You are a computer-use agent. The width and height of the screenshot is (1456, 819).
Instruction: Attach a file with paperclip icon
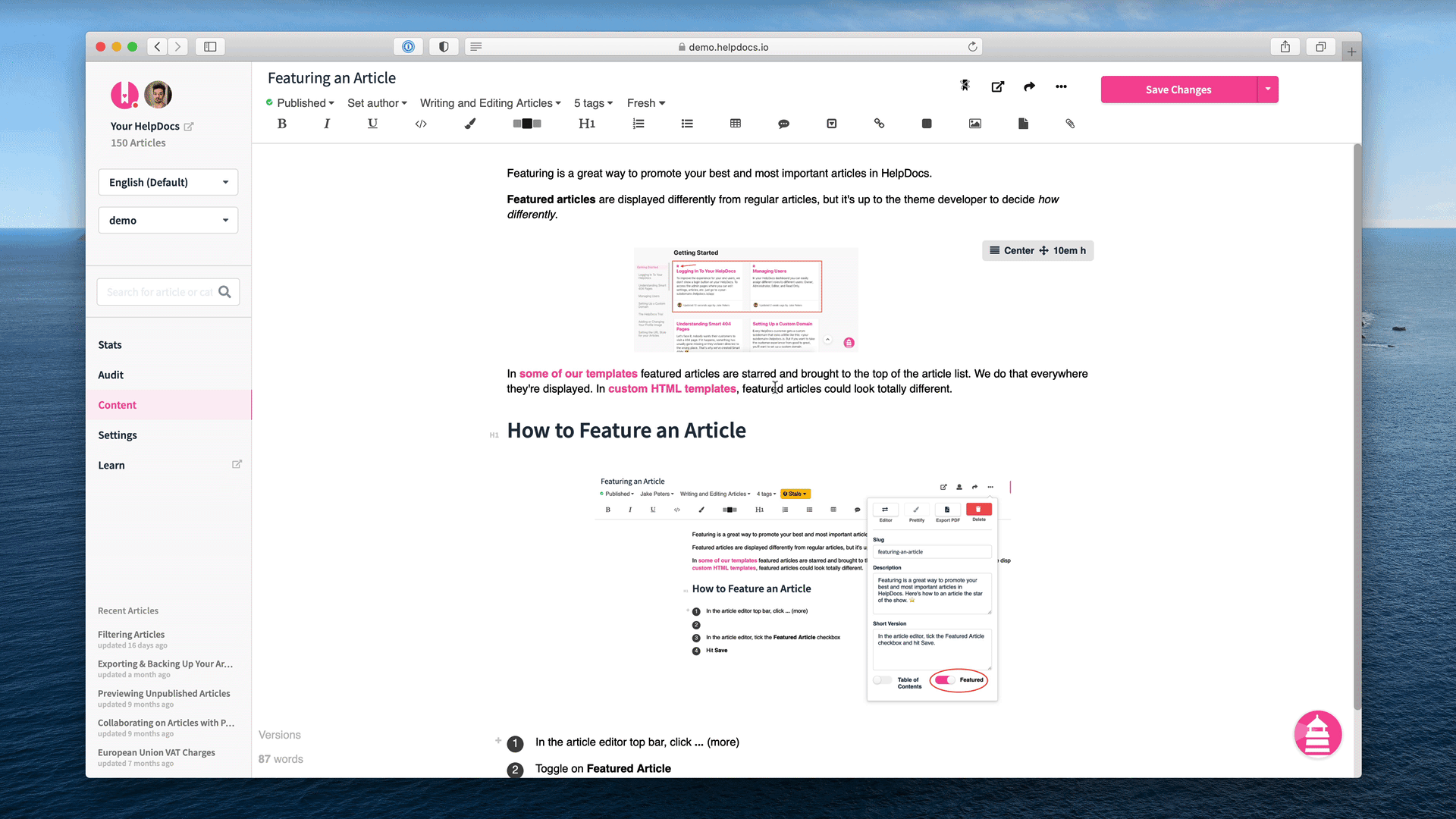pos(1070,124)
